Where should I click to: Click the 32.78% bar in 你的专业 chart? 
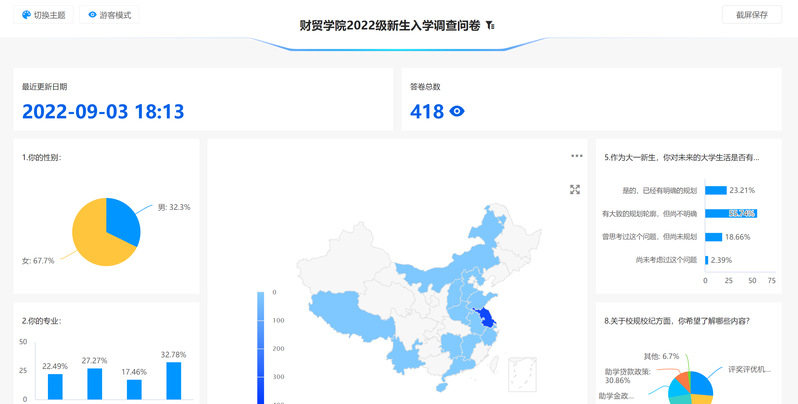coord(173,380)
